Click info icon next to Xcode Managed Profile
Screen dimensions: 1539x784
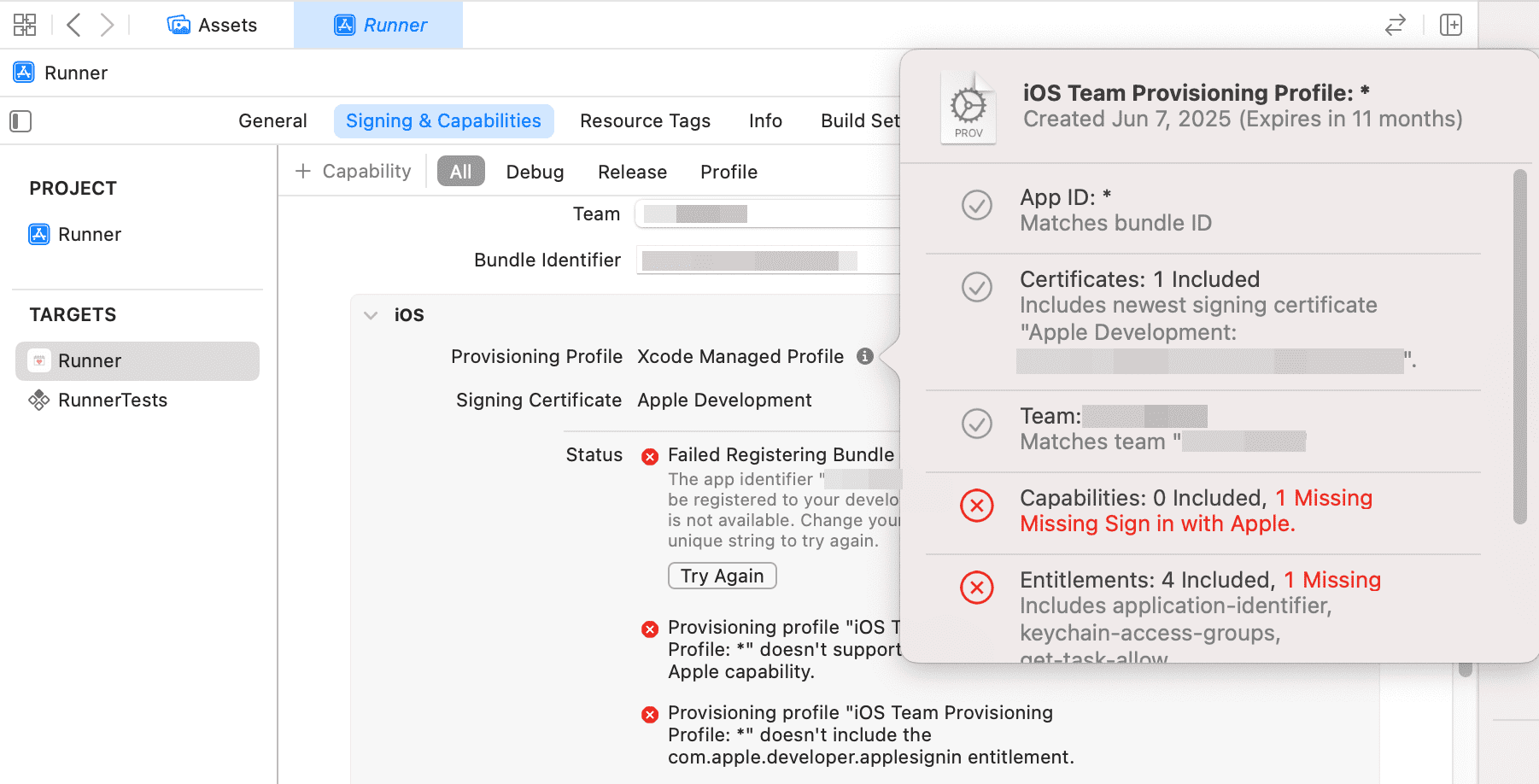865,356
